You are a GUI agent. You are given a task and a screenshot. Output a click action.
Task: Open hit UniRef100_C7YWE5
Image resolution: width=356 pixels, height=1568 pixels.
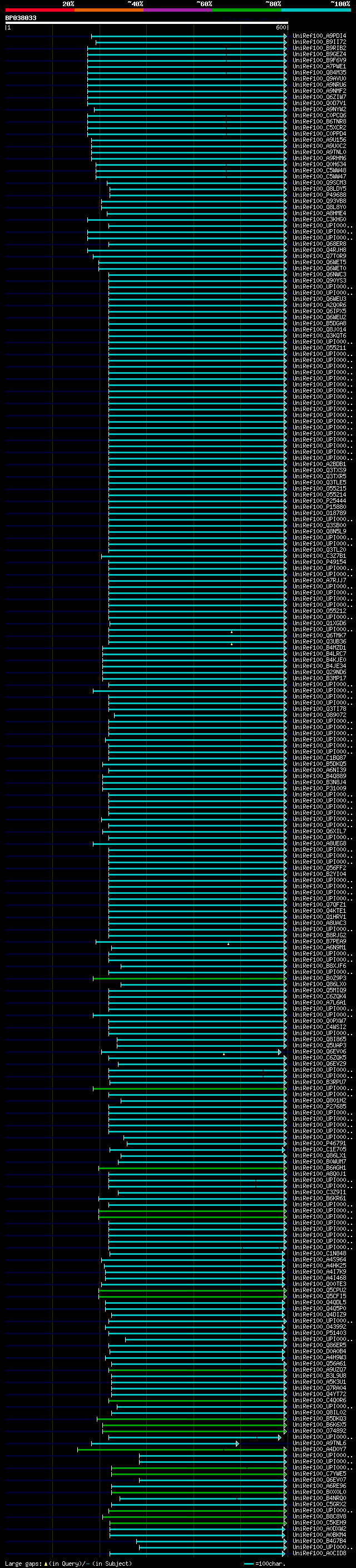click(x=319, y=1473)
